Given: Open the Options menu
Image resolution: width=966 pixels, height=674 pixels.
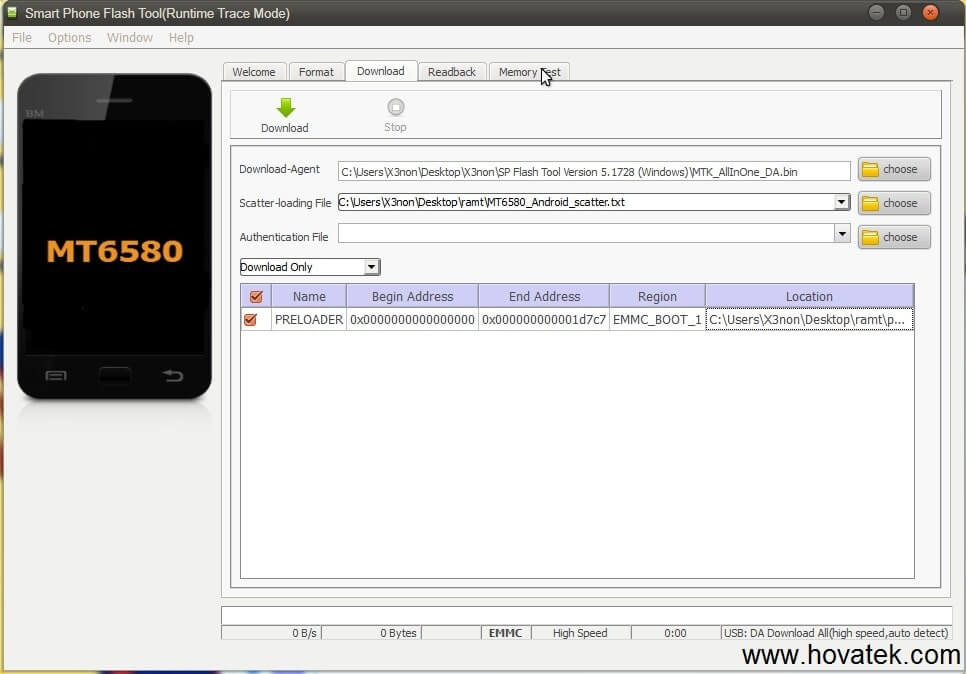Looking at the screenshot, I should [69, 37].
